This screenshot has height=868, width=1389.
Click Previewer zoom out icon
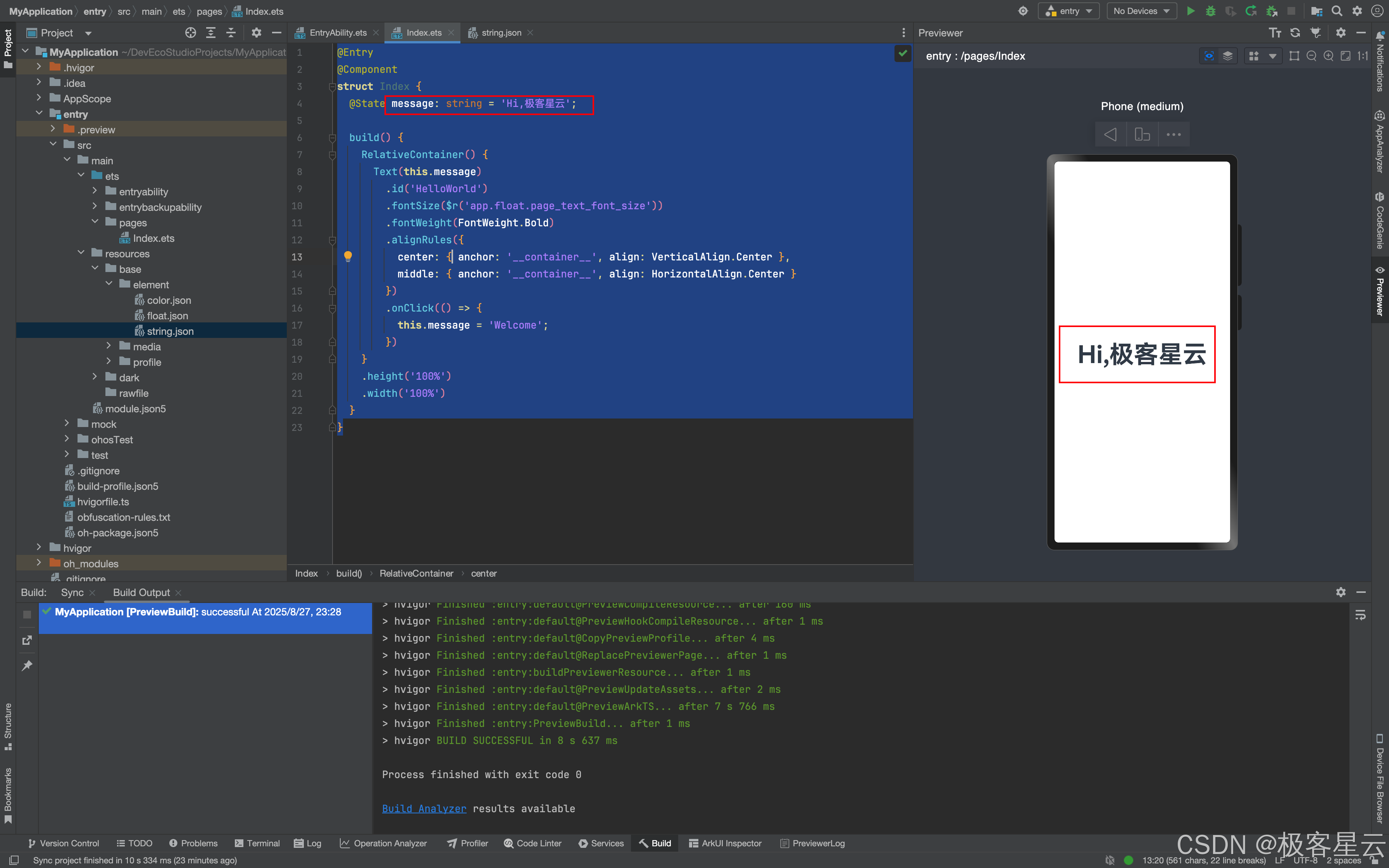click(x=1311, y=56)
